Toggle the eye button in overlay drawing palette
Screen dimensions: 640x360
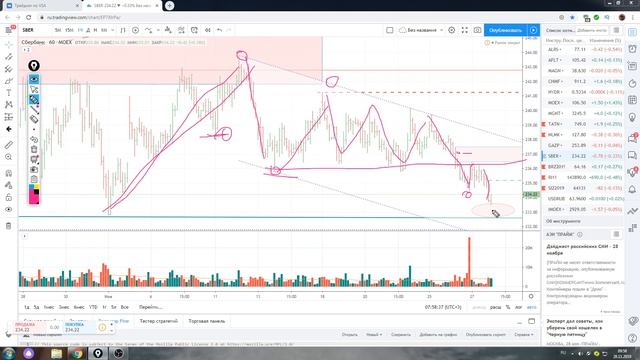34,79
